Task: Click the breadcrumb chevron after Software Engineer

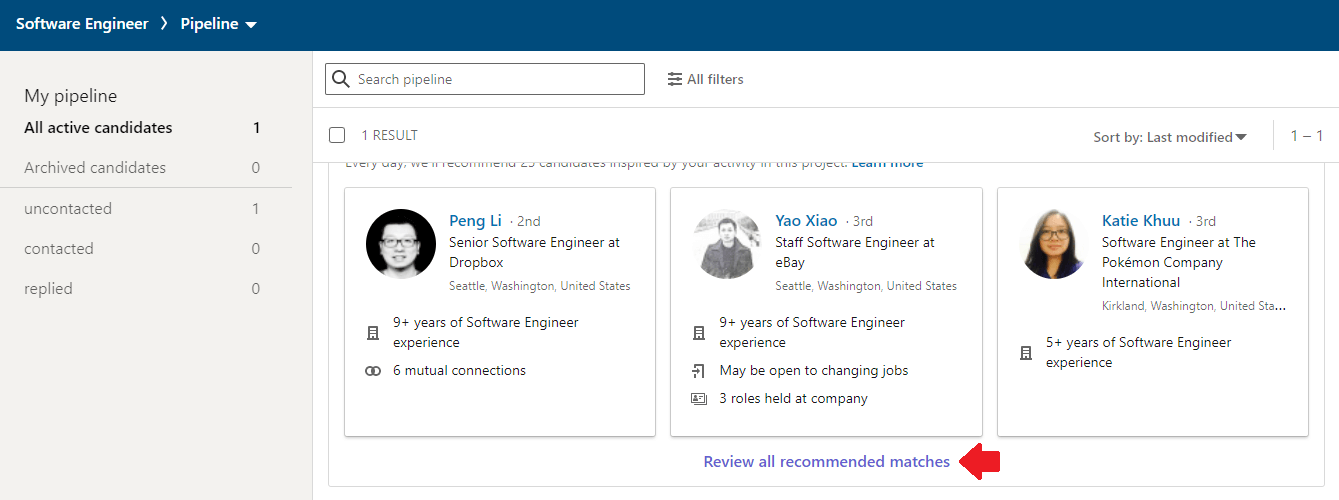Action: [x=164, y=24]
